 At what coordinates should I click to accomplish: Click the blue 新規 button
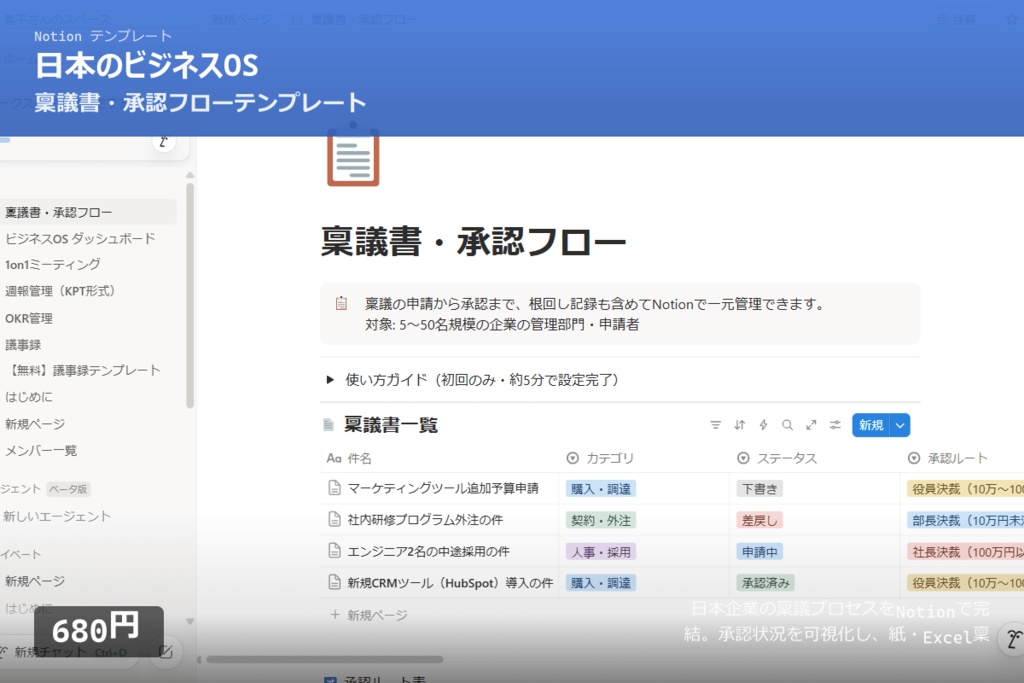pyautogui.click(x=872, y=425)
